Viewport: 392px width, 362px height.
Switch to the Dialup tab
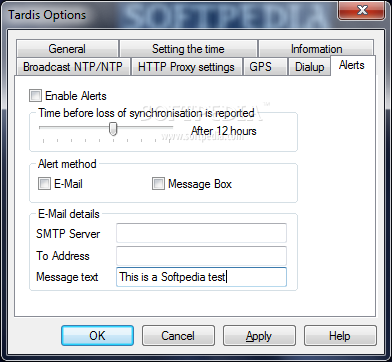(309, 67)
